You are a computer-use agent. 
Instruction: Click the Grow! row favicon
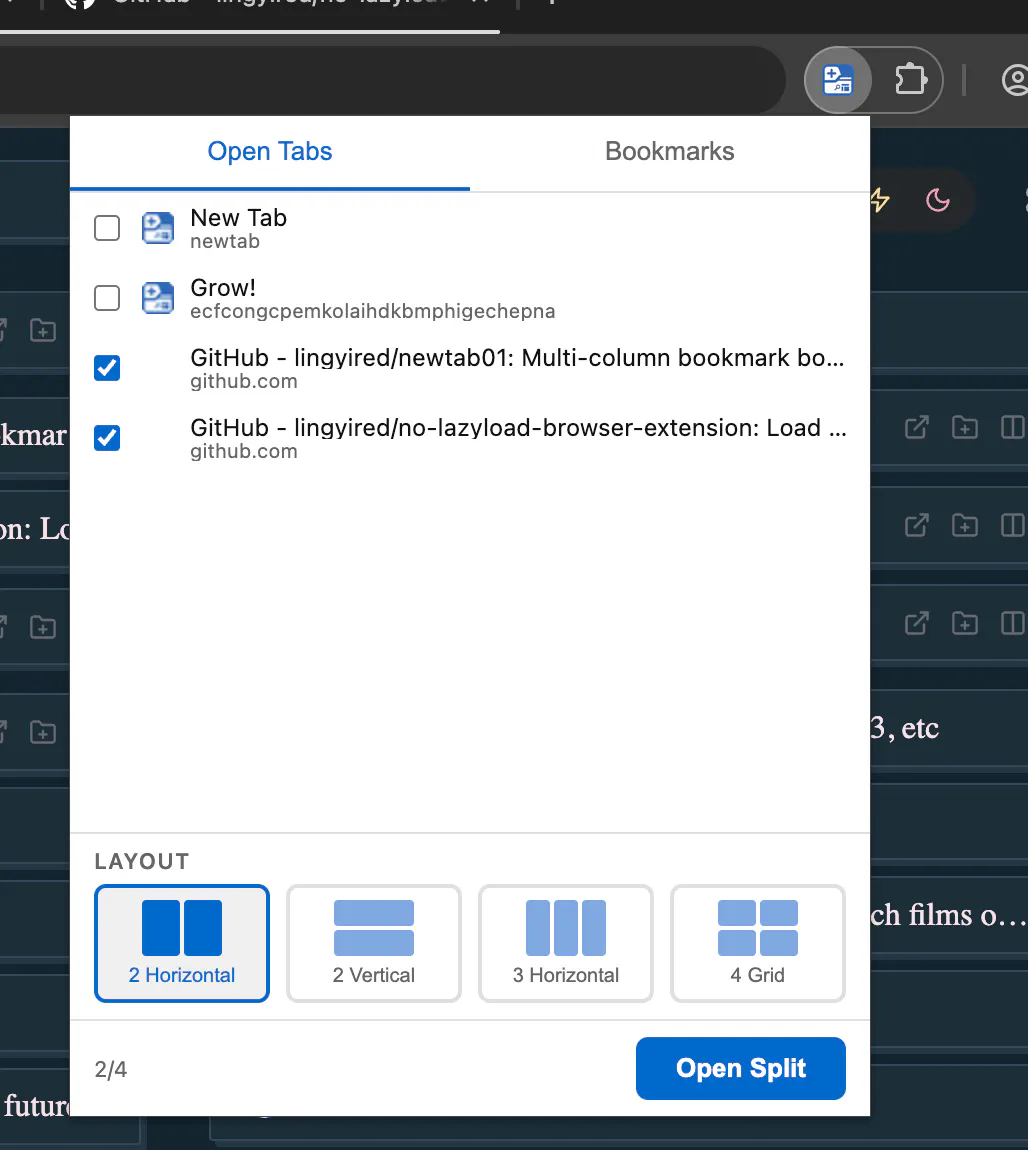coord(158,298)
